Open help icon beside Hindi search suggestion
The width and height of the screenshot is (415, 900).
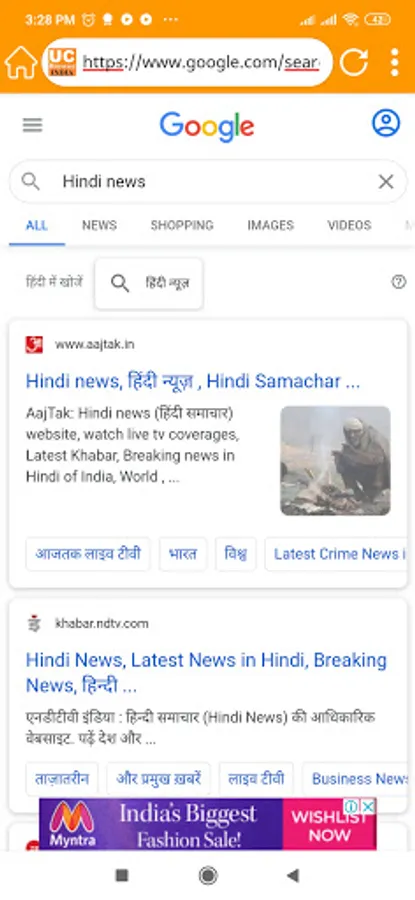(398, 282)
